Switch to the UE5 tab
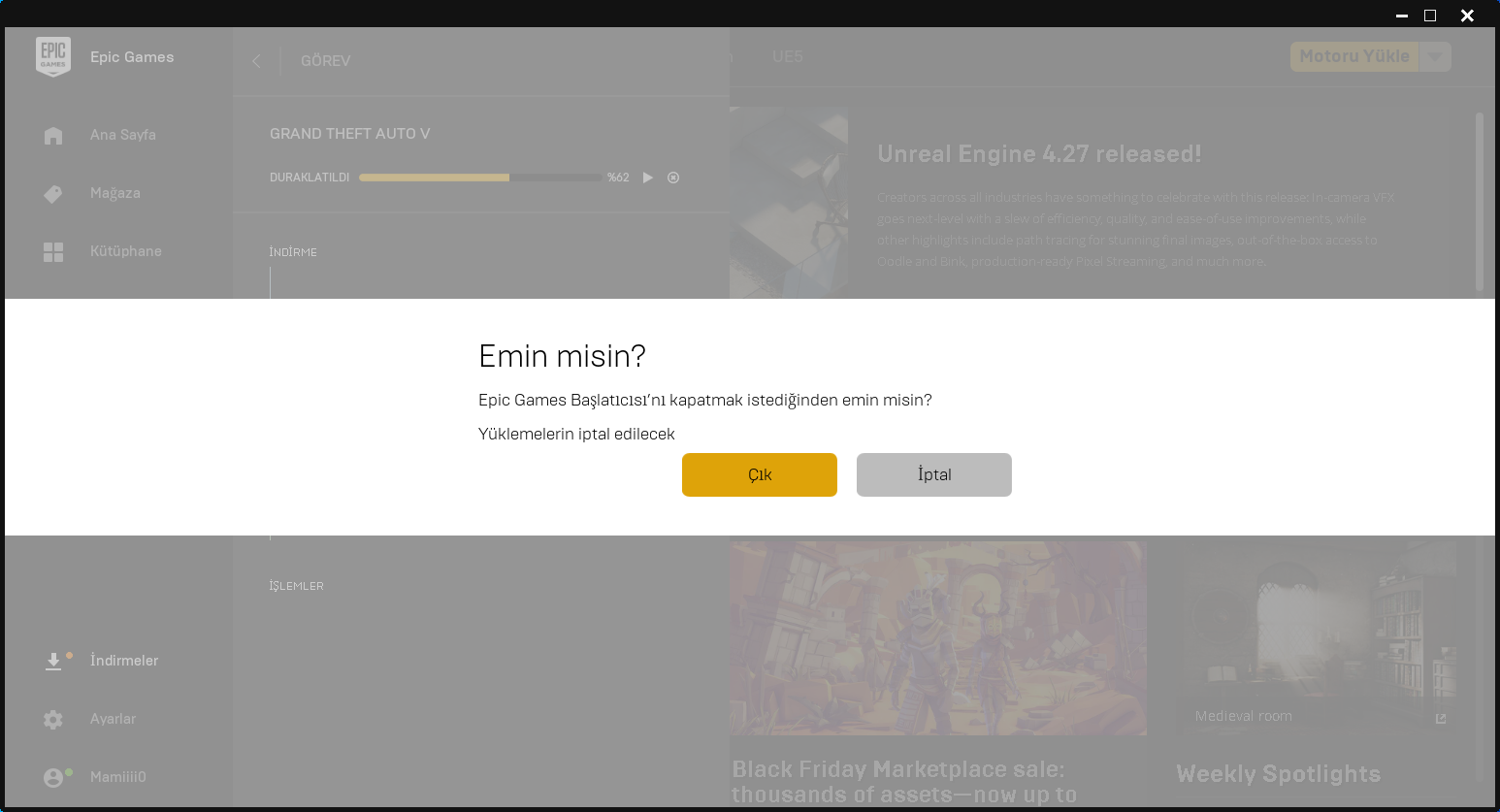This screenshot has width=1500, height=812. pos(788,56)
